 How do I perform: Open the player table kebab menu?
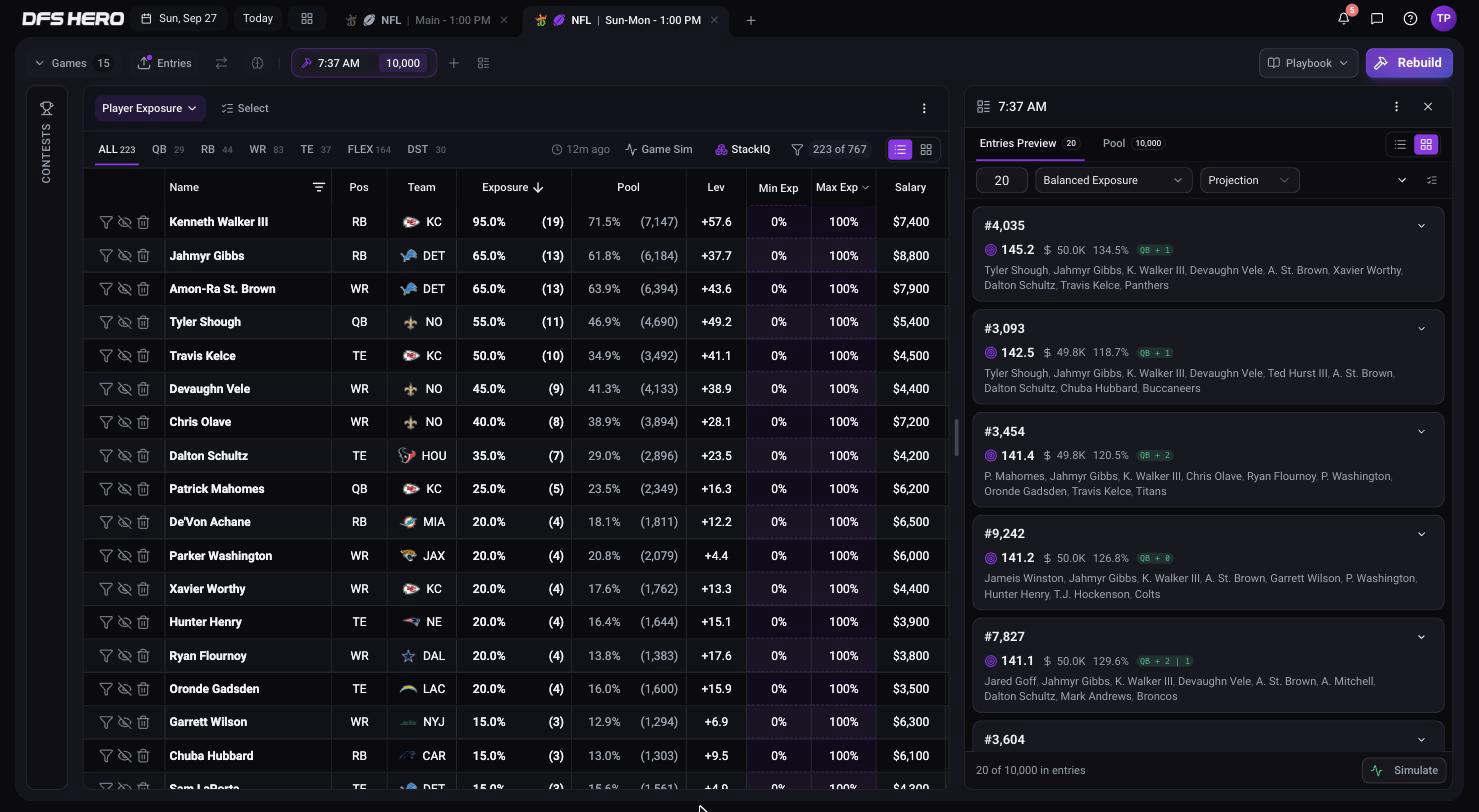pos(924,108)
